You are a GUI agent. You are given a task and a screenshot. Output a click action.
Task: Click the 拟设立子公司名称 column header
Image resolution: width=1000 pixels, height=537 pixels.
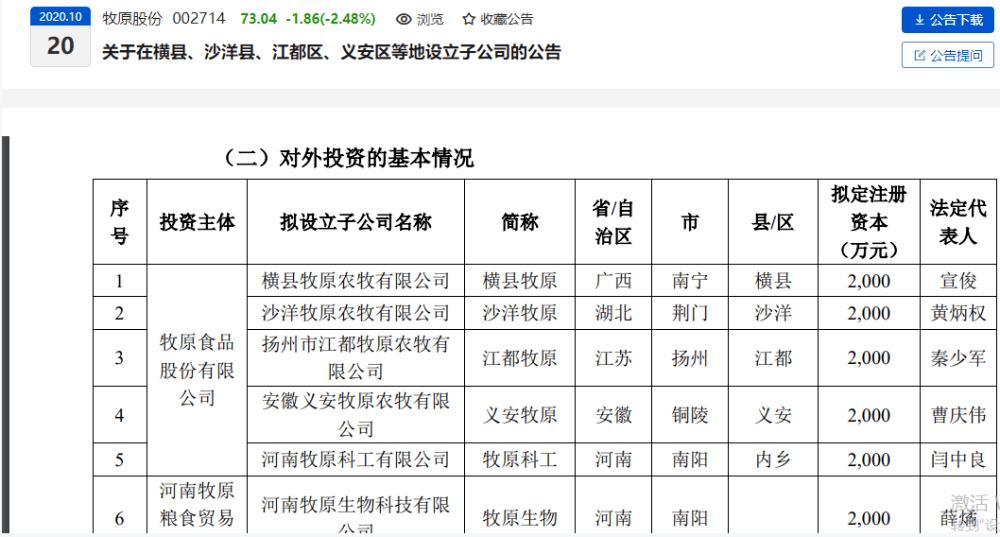tap(356, 222)
